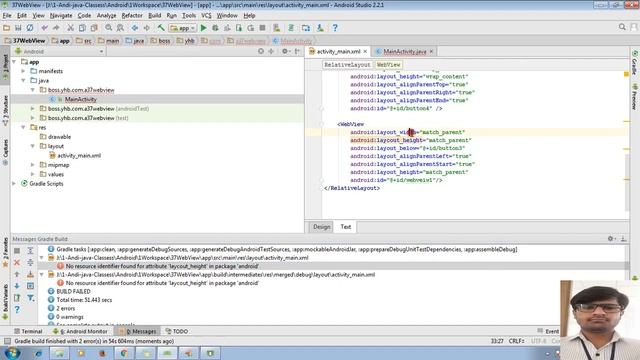
Task: Make project with the hammer icon
Action: (161, 28)
